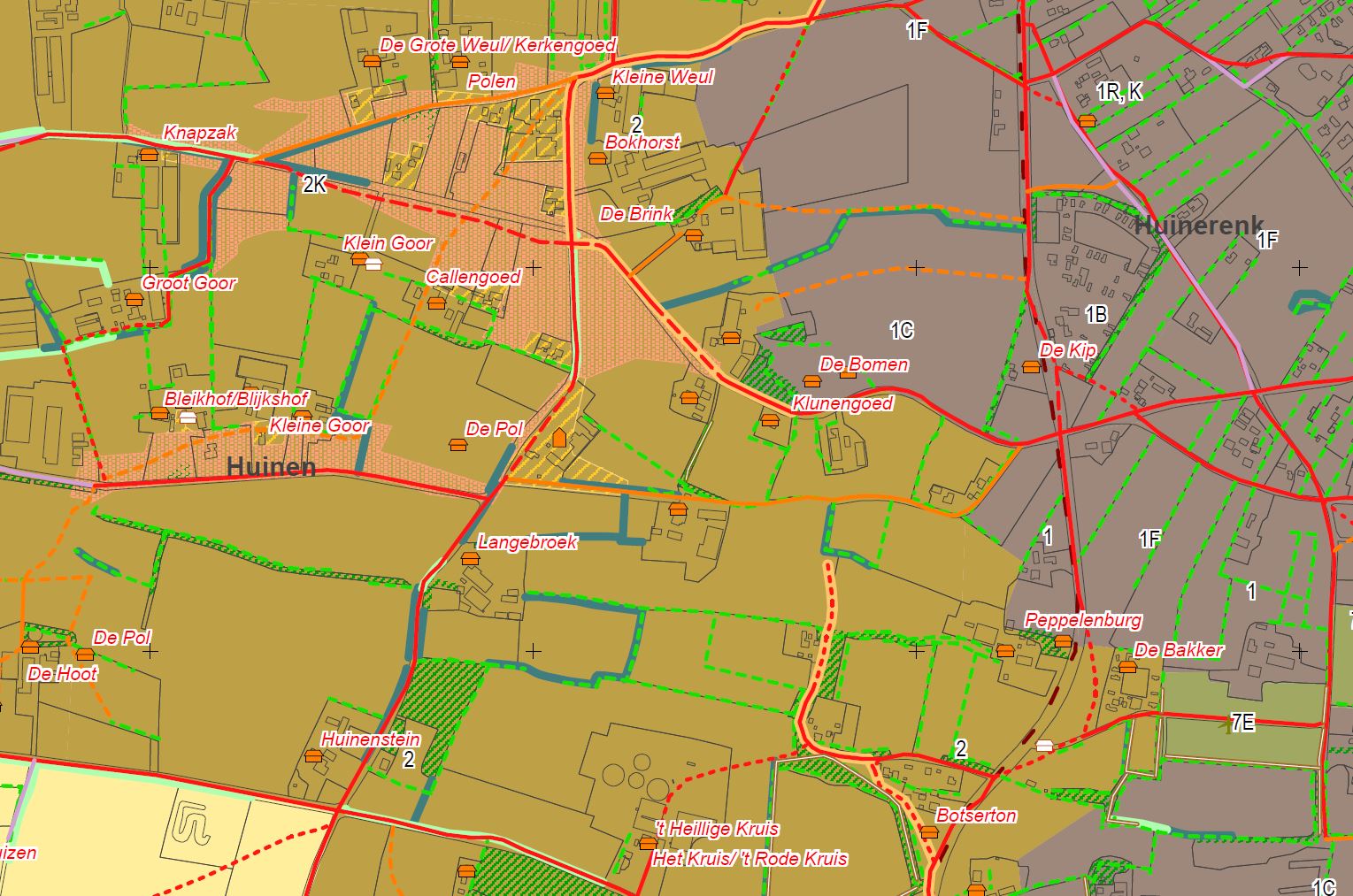
Task: Select the Huinenstein farmhouse marker
Action: pyautogui.click(x=313, y=756)
